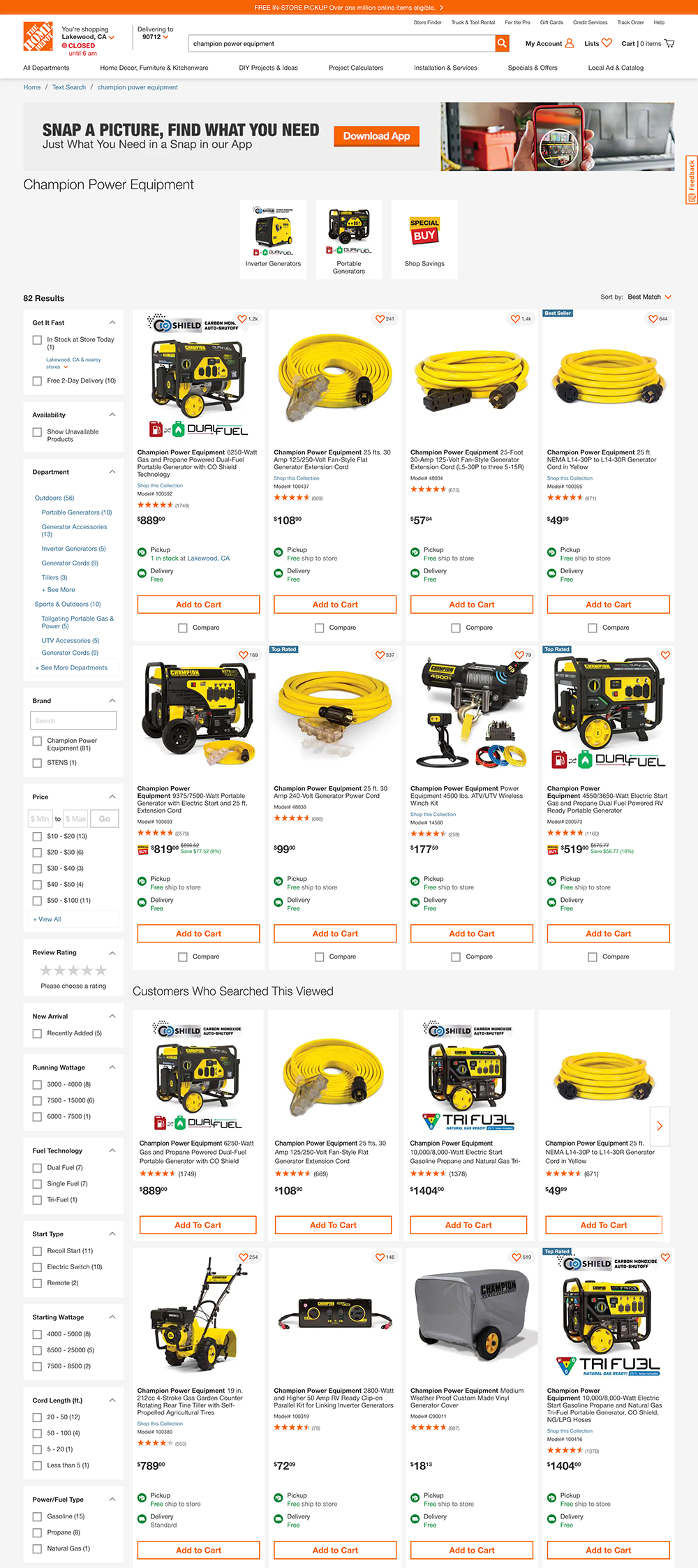The width and height of the screenshot is (698, 1568).
Task: Favorite the 240-Volt Generator Power Cord heart
Action: coord(380,655)
